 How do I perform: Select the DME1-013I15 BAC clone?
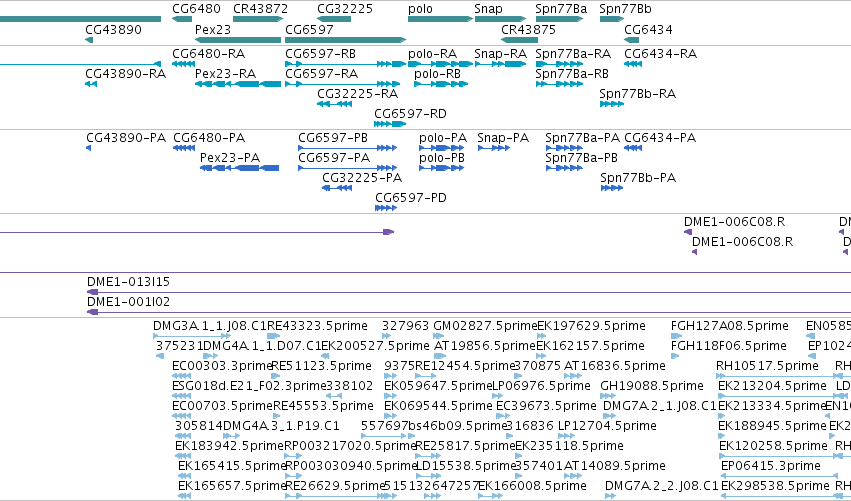click(x=469, y=293)
